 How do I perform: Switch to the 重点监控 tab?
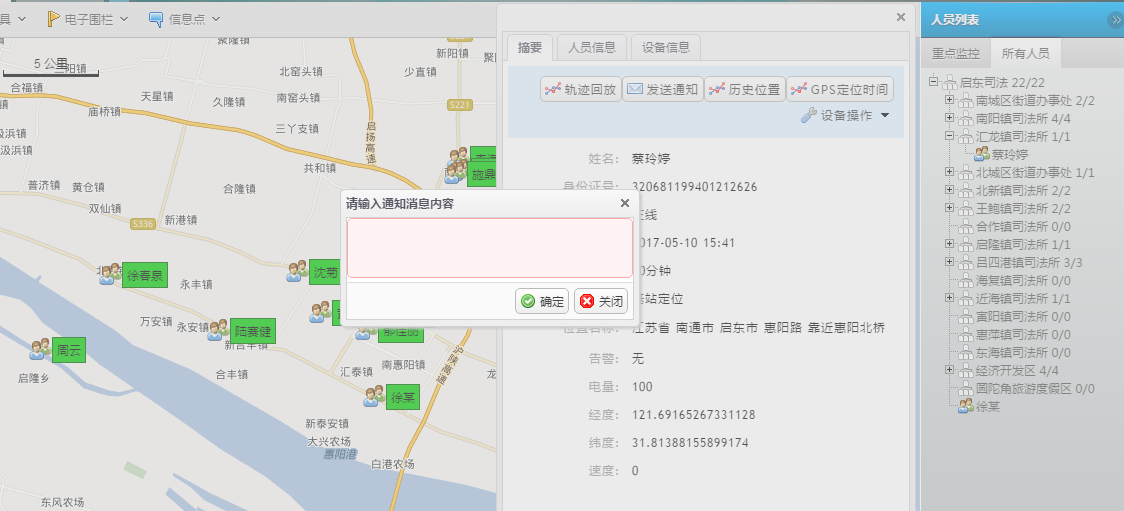click(955, 54)
